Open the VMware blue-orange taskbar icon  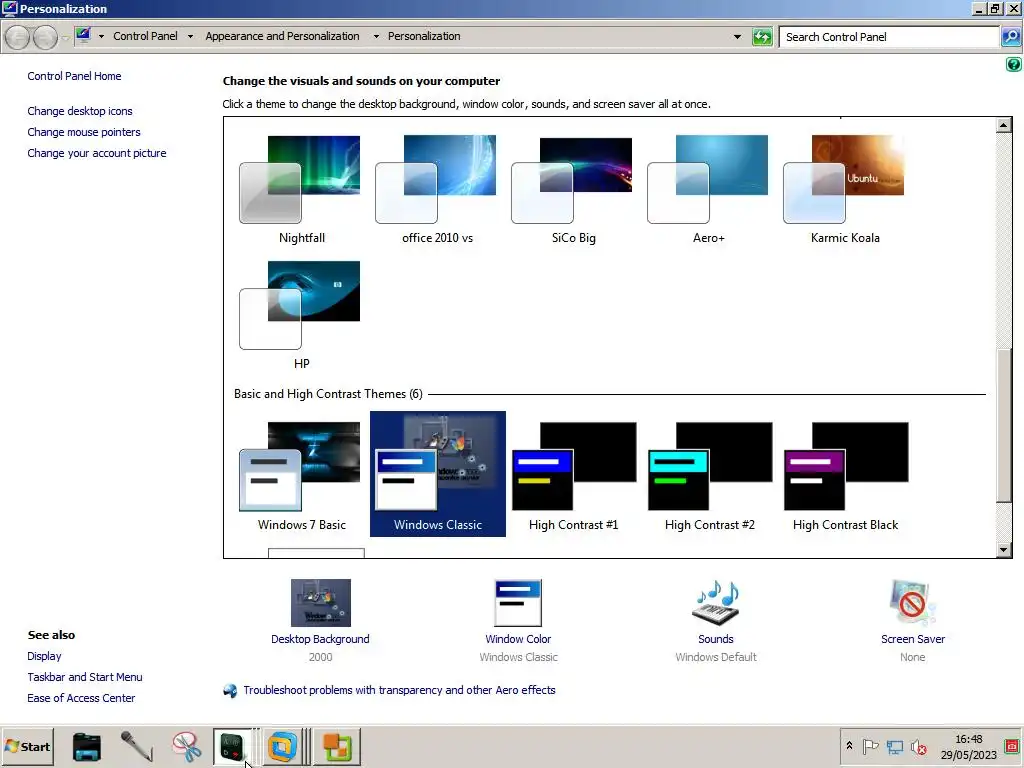(282, 746)
